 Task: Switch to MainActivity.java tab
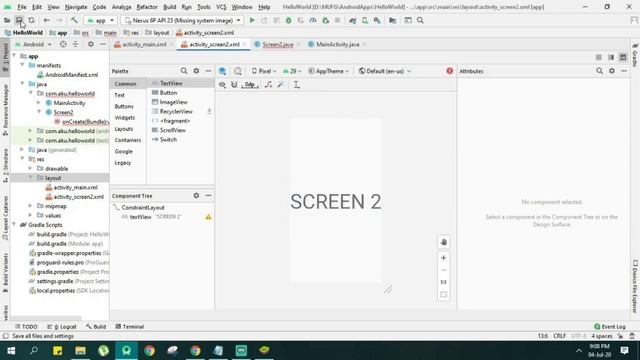coord(337,44)
